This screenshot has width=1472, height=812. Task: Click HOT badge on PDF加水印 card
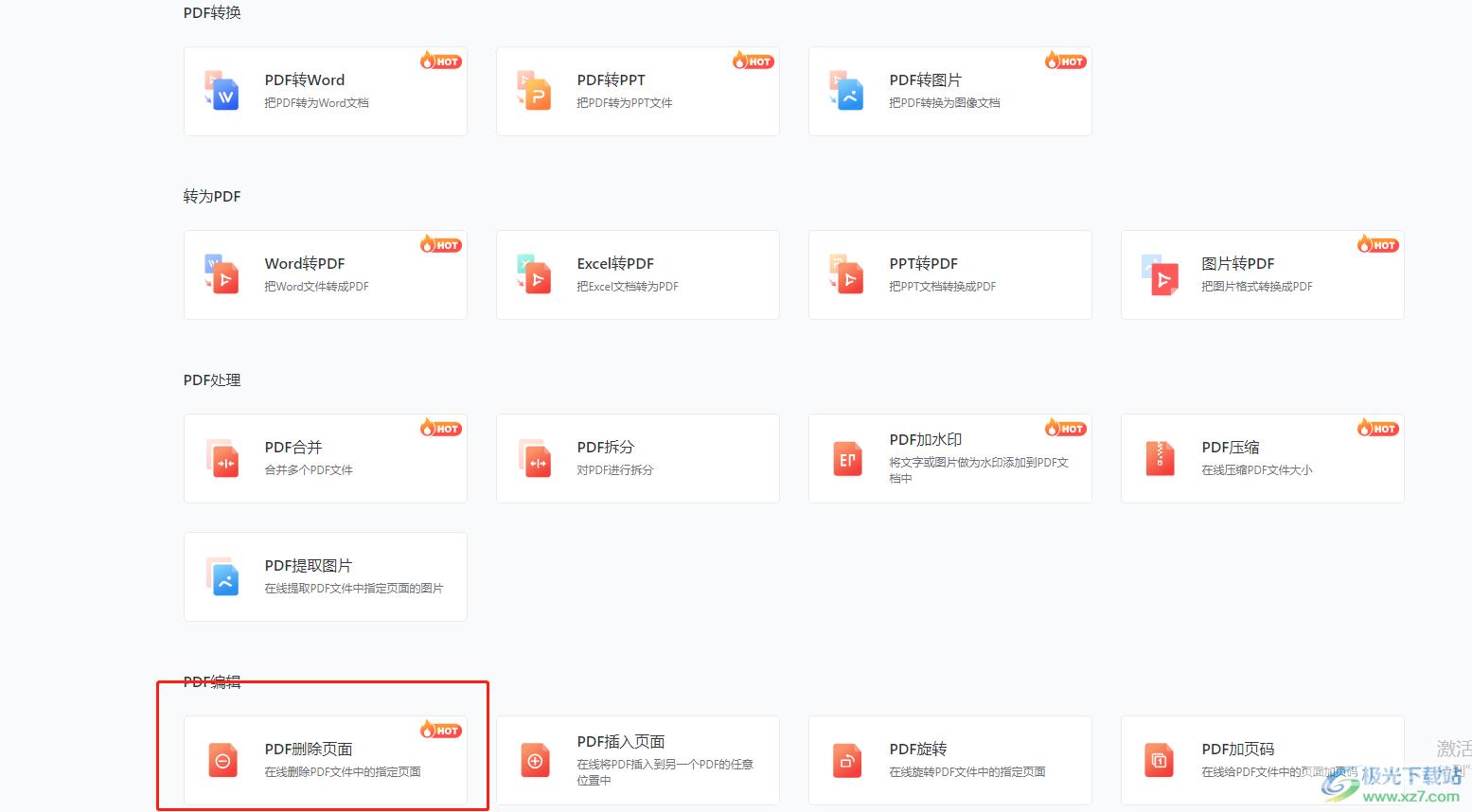pos(1066,428)
